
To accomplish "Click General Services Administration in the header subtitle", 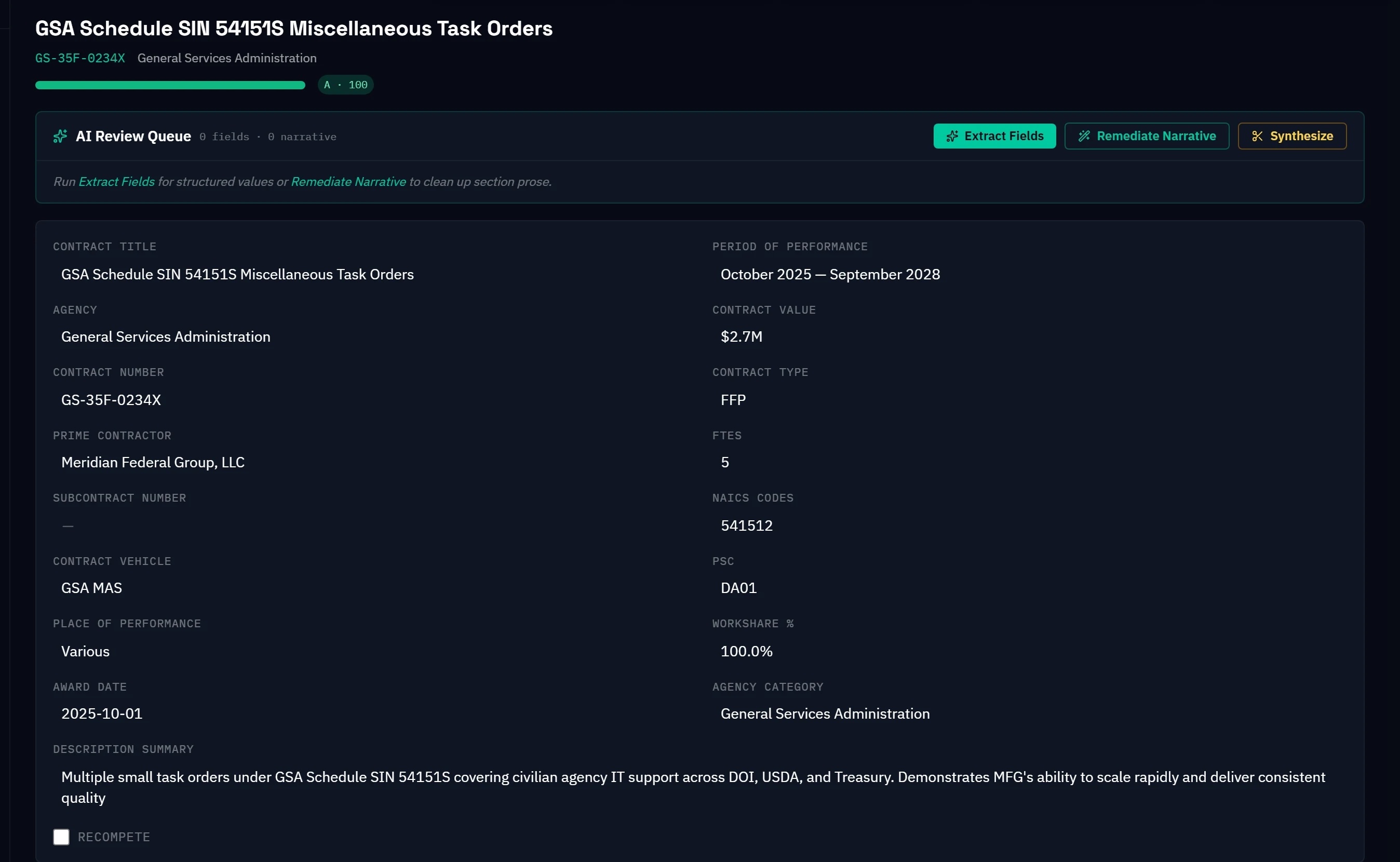I will 227,58.
